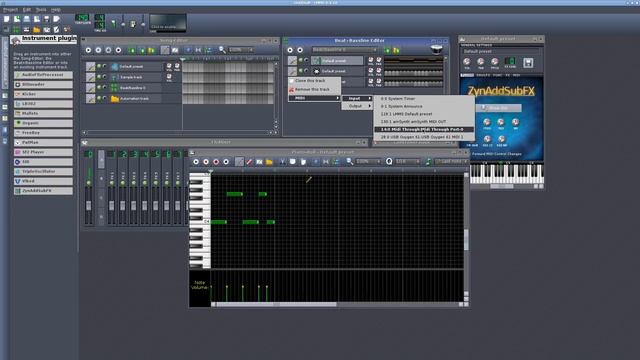Open the Project menu
640x360 pixels.
point(10,9)
